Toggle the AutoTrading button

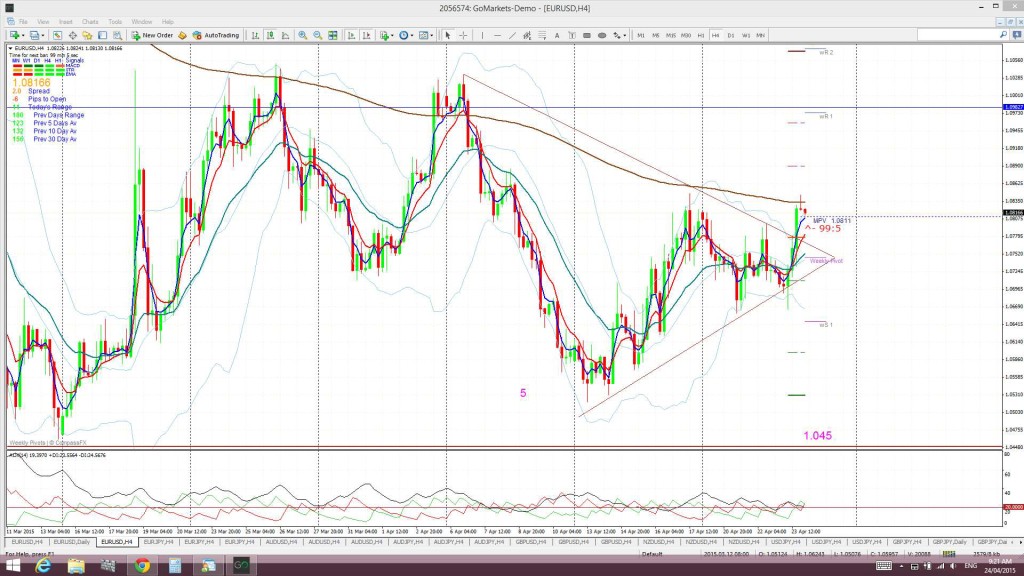pyautogui.click(x=216, y=35)
